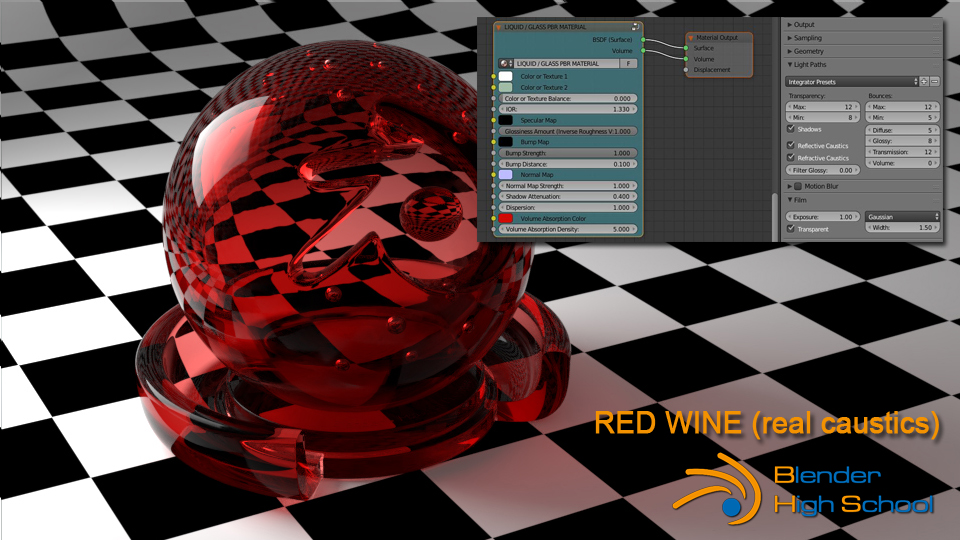Viewport: 960px width, 540px height.
Task: Click the Surface input socket on Material Output
Action: (x=686, y=48)
